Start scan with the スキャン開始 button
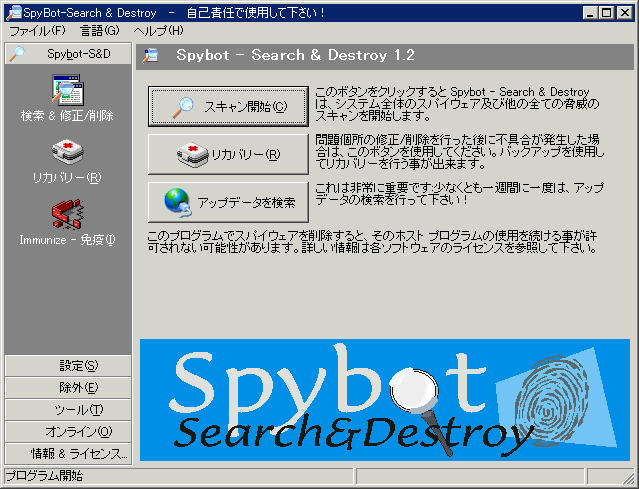Screen dimensions: 639x489 pos(228,106)
